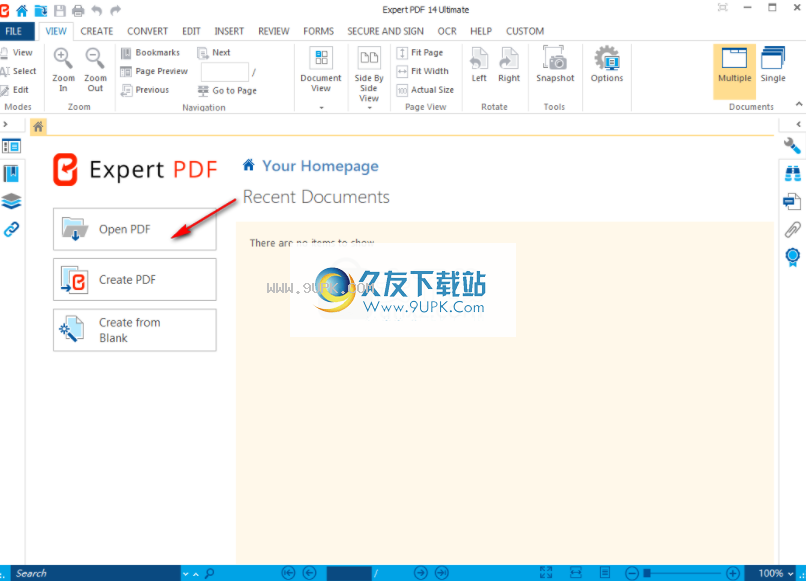Open the layers sidebar panel
The image size is (806, 581).
click(x=11, y=201)
